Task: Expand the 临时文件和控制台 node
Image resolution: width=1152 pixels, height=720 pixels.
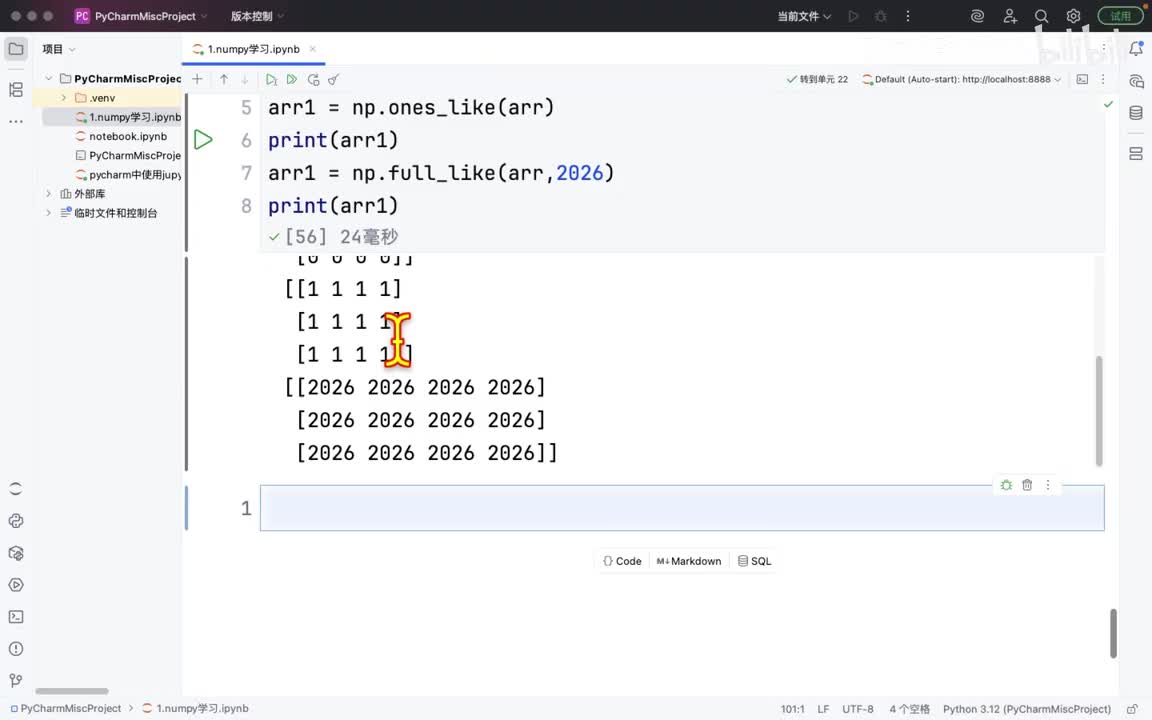Action: [48, 213]
